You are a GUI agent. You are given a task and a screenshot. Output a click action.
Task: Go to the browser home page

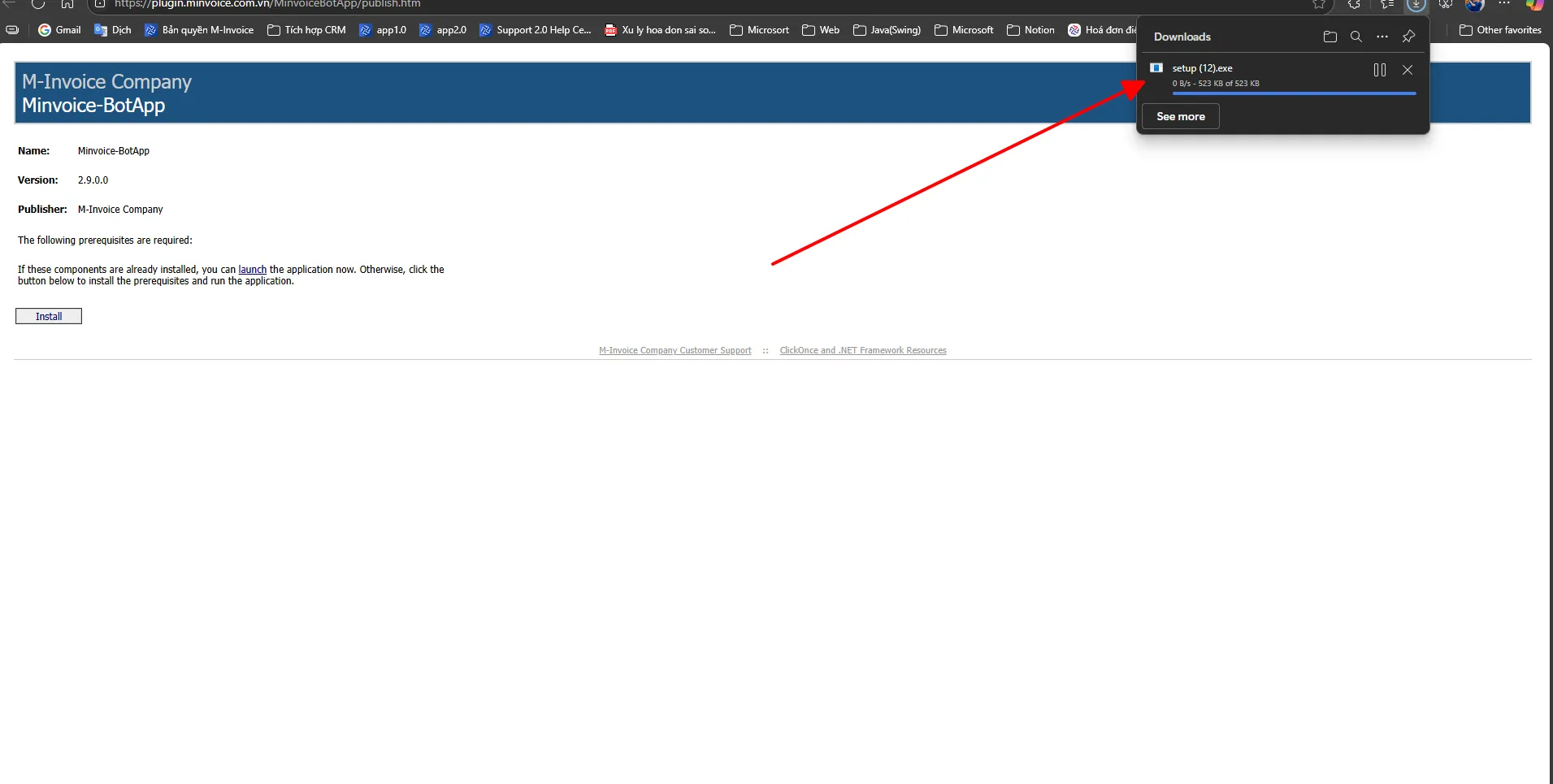[x=67, y=4]
